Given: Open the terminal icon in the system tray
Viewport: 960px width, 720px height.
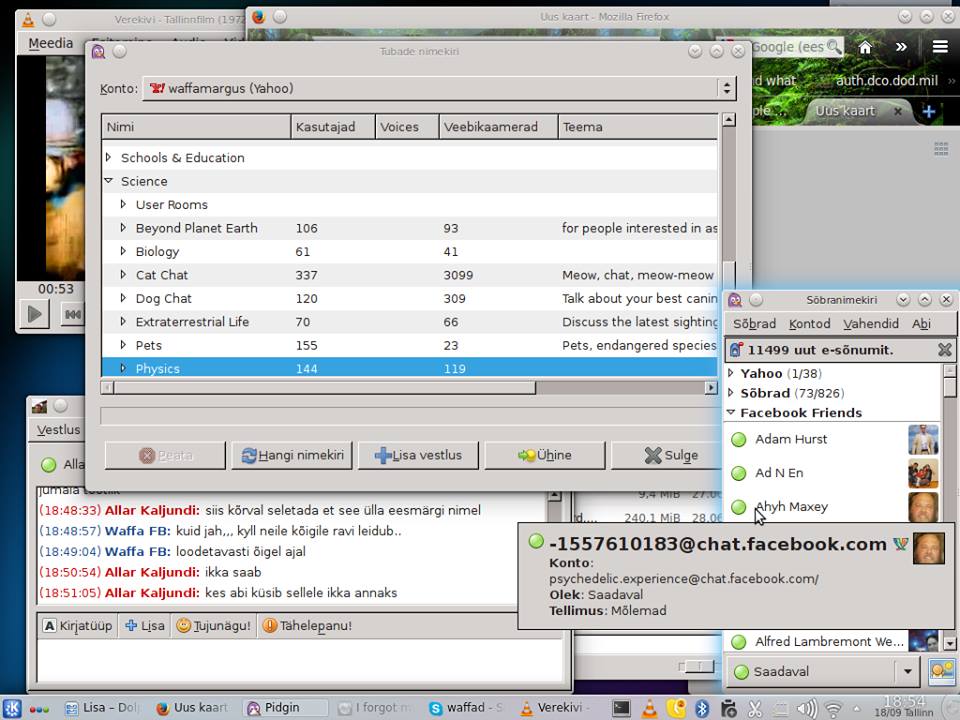Looking at the screenshot, I should coord(621,708).
